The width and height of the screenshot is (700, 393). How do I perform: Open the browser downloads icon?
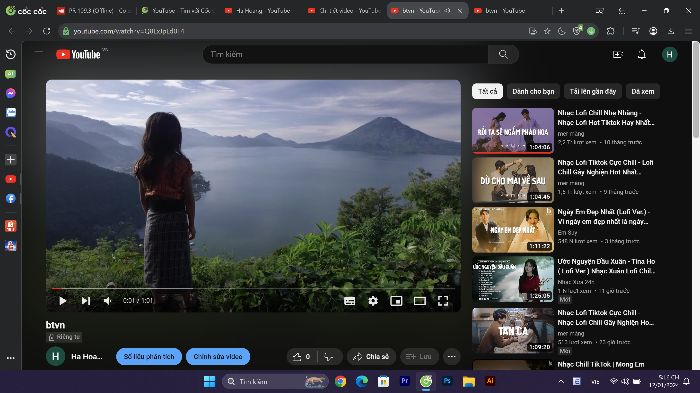click(671, 31)
